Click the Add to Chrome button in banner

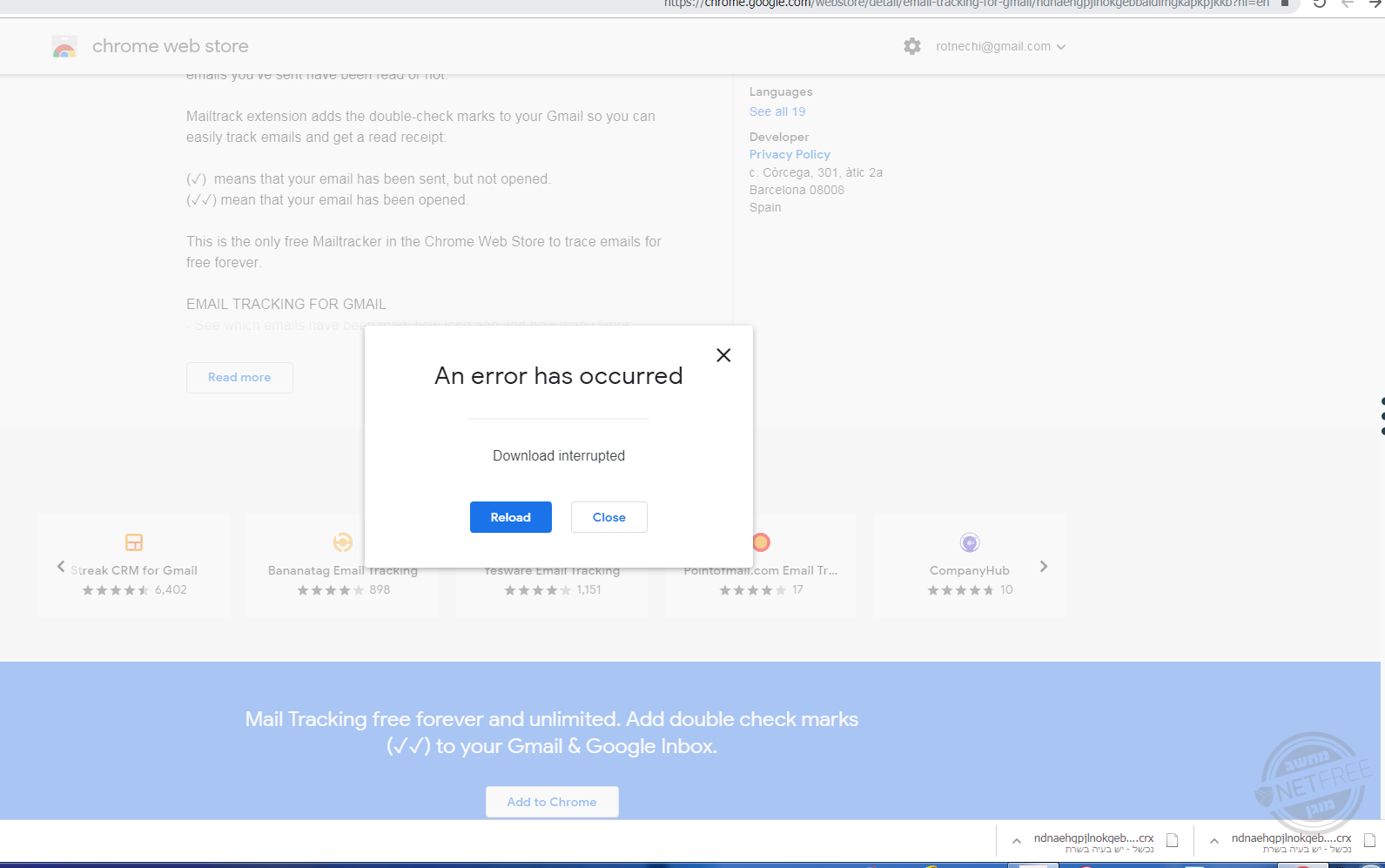[x=552, y=802]
